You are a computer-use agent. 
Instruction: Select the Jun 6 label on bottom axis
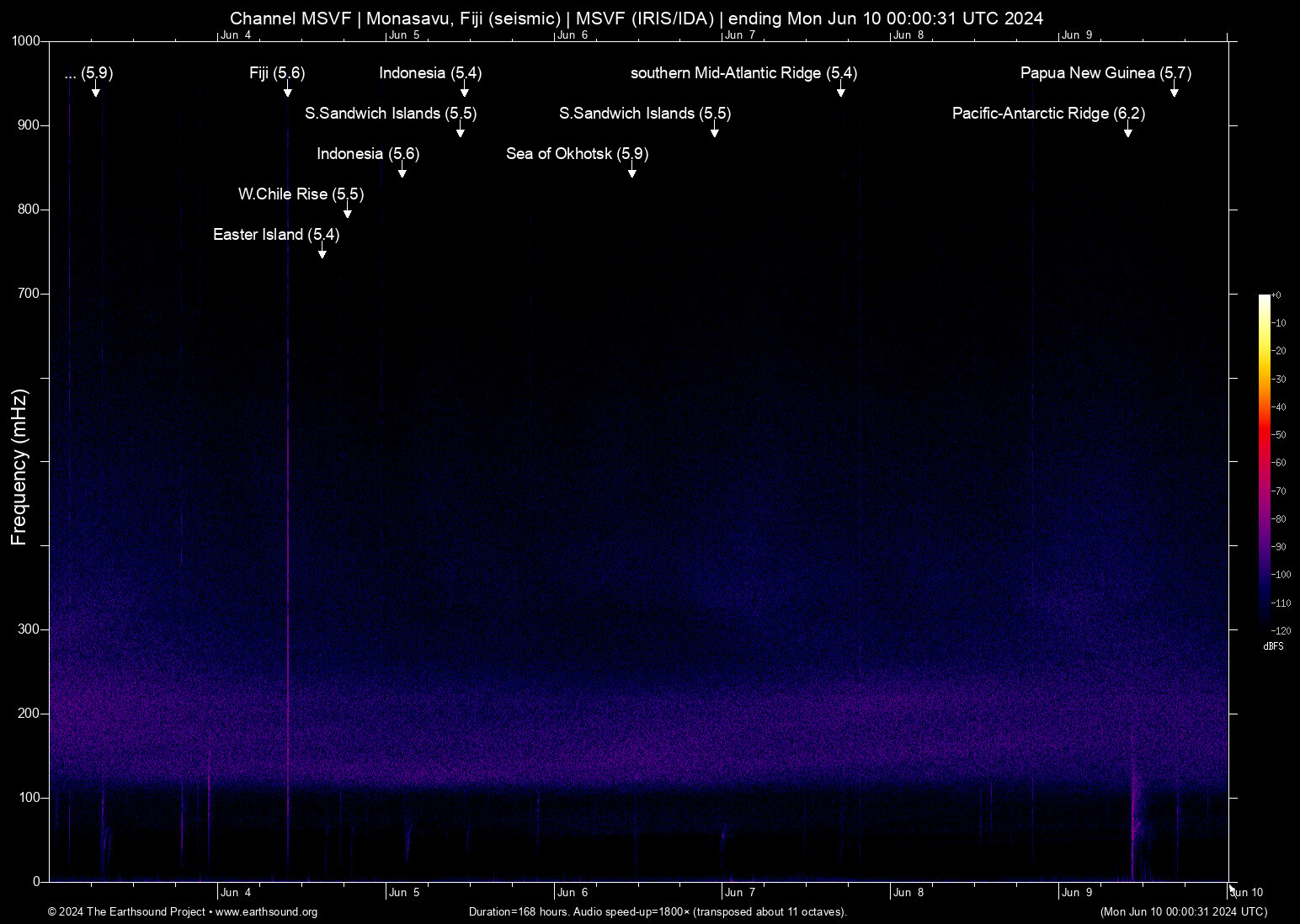573,893
